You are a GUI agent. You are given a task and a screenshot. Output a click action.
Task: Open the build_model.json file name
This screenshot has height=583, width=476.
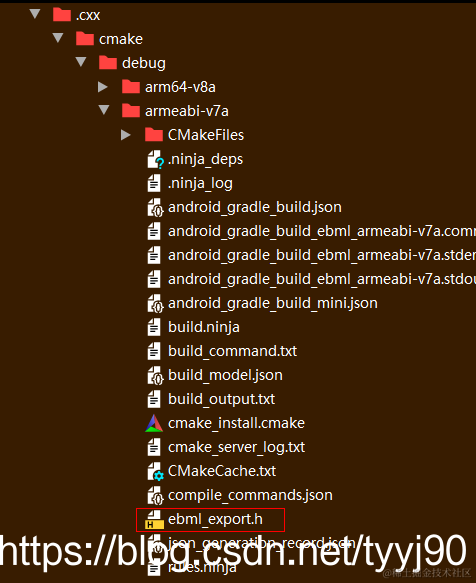pos(225,376)
